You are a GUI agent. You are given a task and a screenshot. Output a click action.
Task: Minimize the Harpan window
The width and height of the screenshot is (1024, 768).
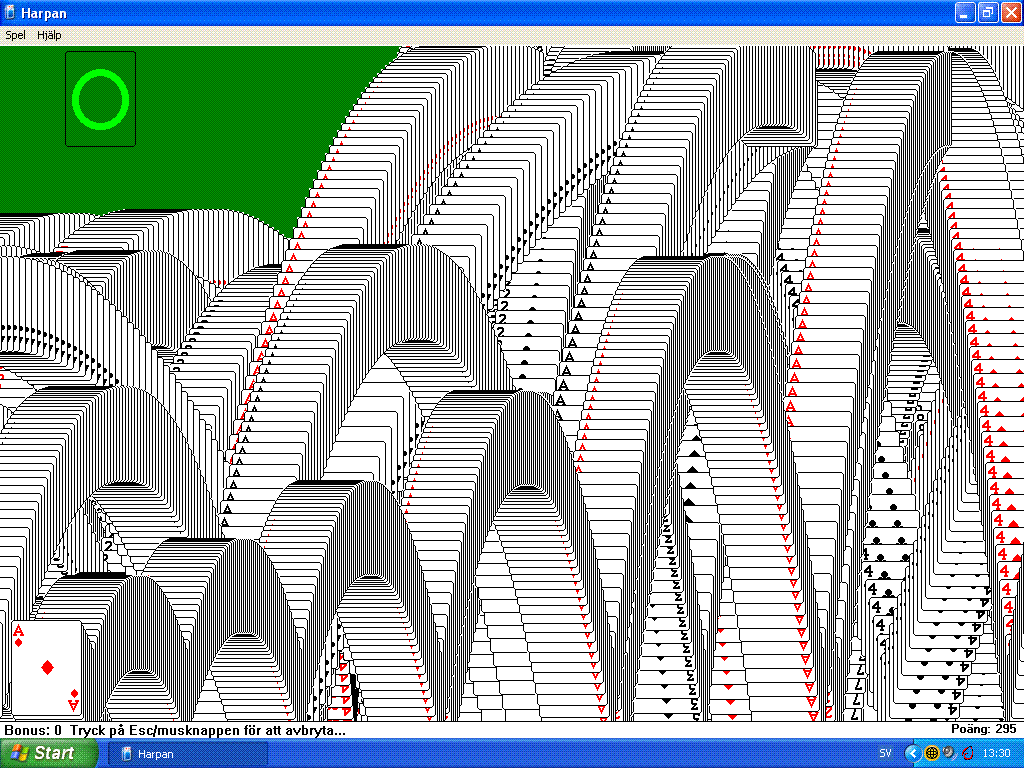click(965, 13)
